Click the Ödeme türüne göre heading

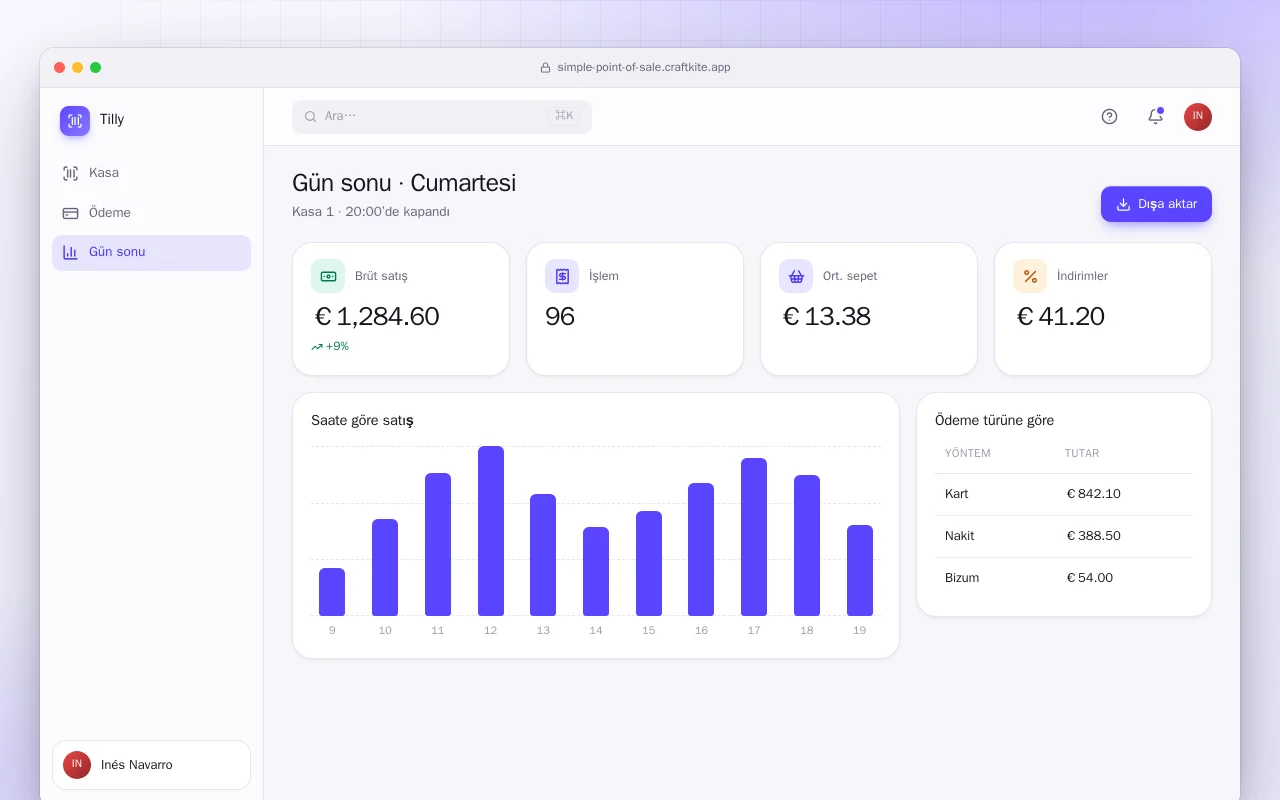click(x=994, y=420)
